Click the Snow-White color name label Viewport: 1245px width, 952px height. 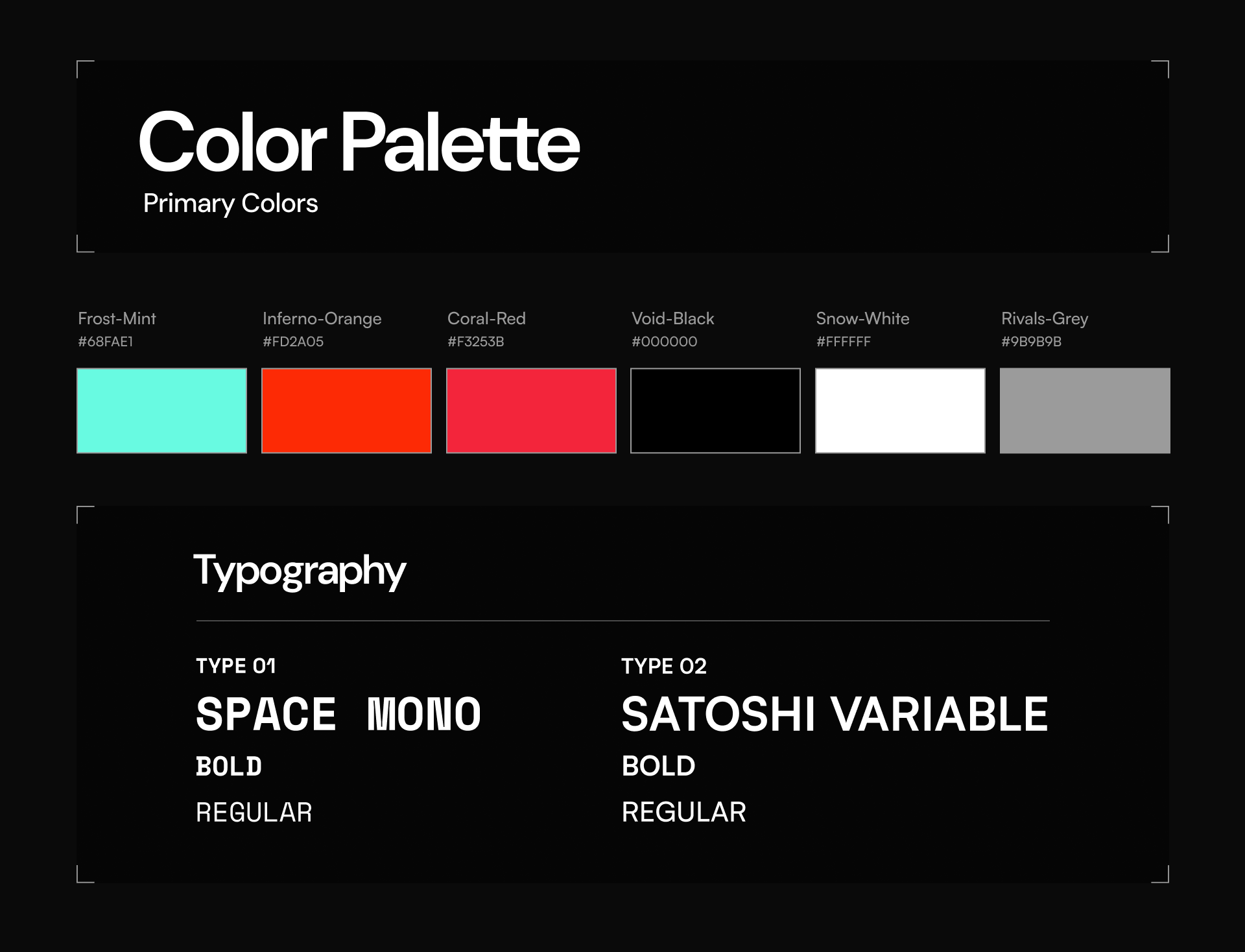(863, 318)
